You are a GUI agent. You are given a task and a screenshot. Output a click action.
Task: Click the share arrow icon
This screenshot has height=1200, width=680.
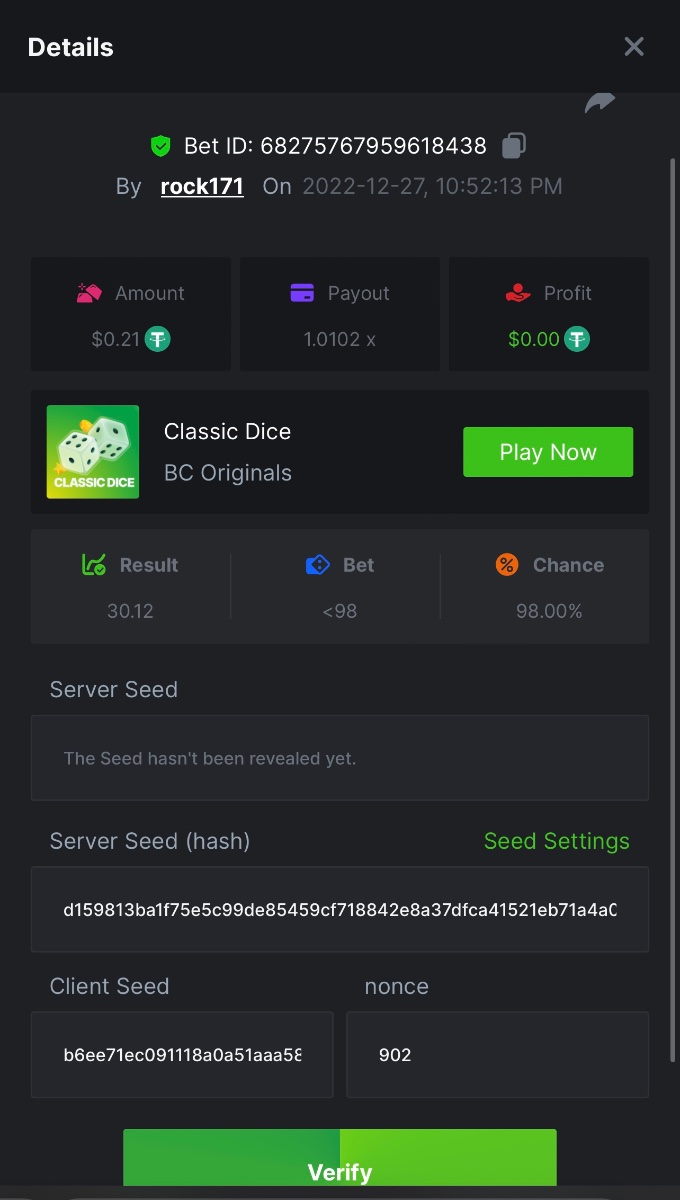tap(600, 102)
